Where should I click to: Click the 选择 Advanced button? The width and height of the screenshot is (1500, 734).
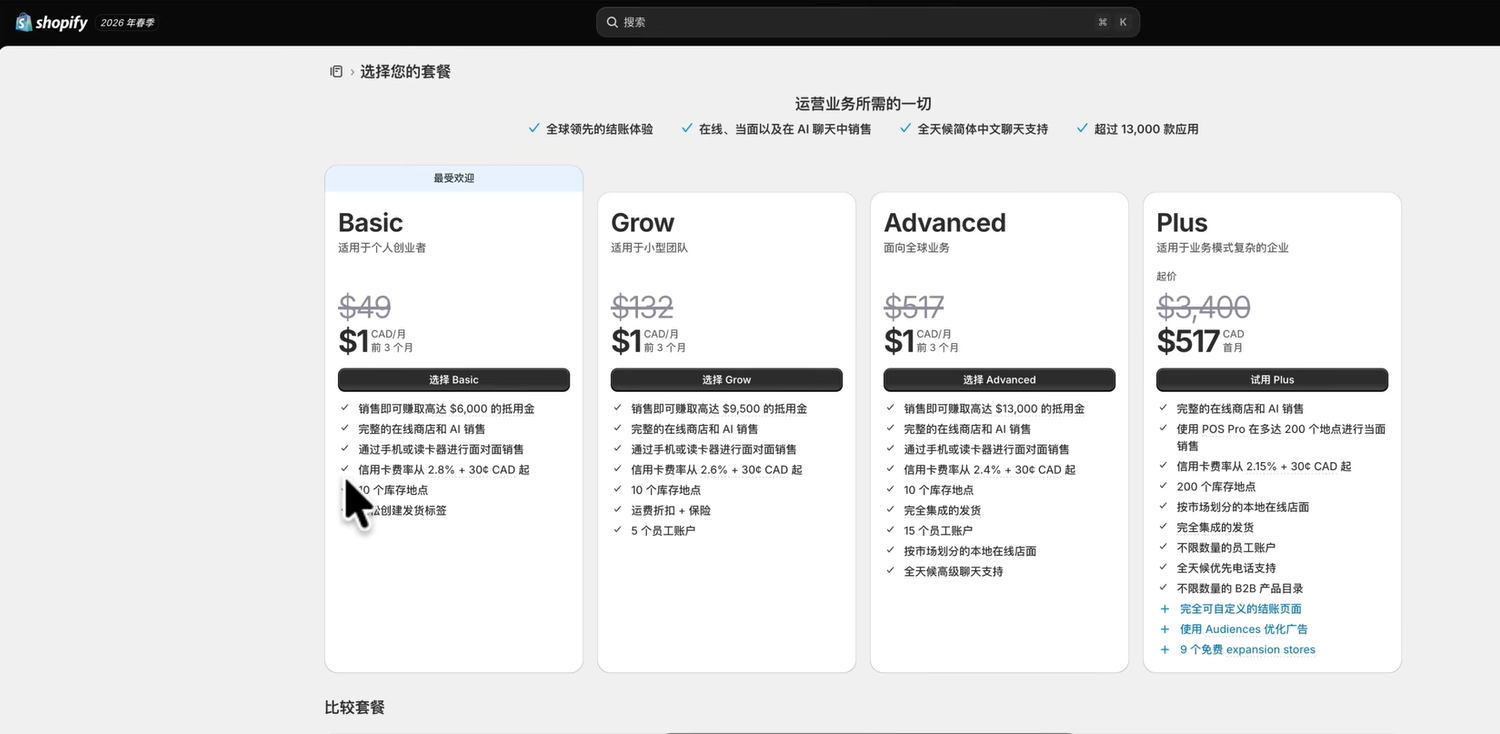pyautogui.click(x=999, y=380)
